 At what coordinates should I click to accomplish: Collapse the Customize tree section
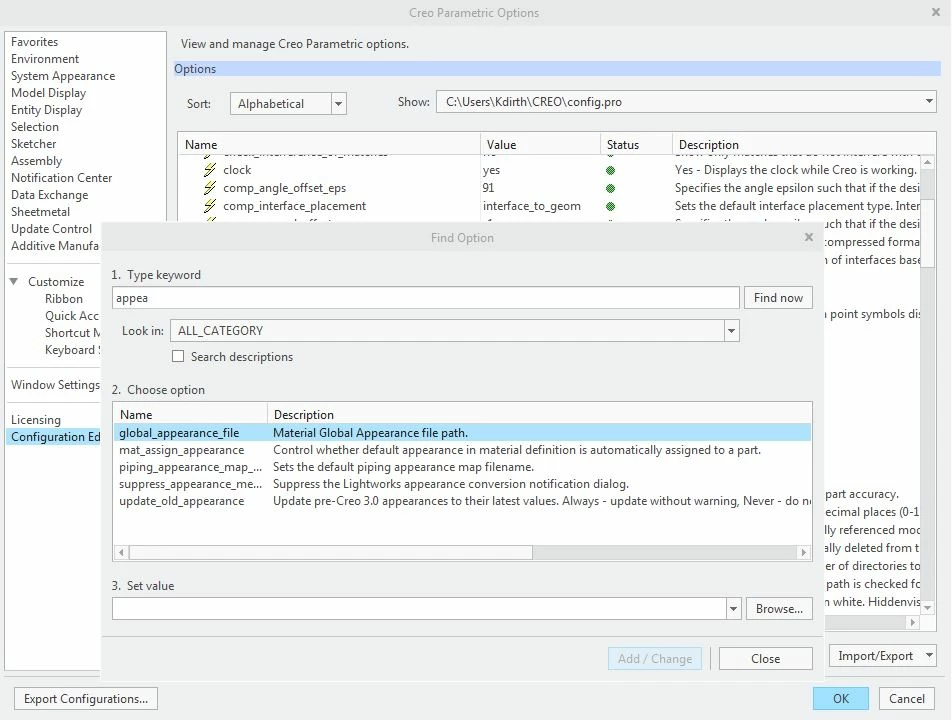coord(14,281)
